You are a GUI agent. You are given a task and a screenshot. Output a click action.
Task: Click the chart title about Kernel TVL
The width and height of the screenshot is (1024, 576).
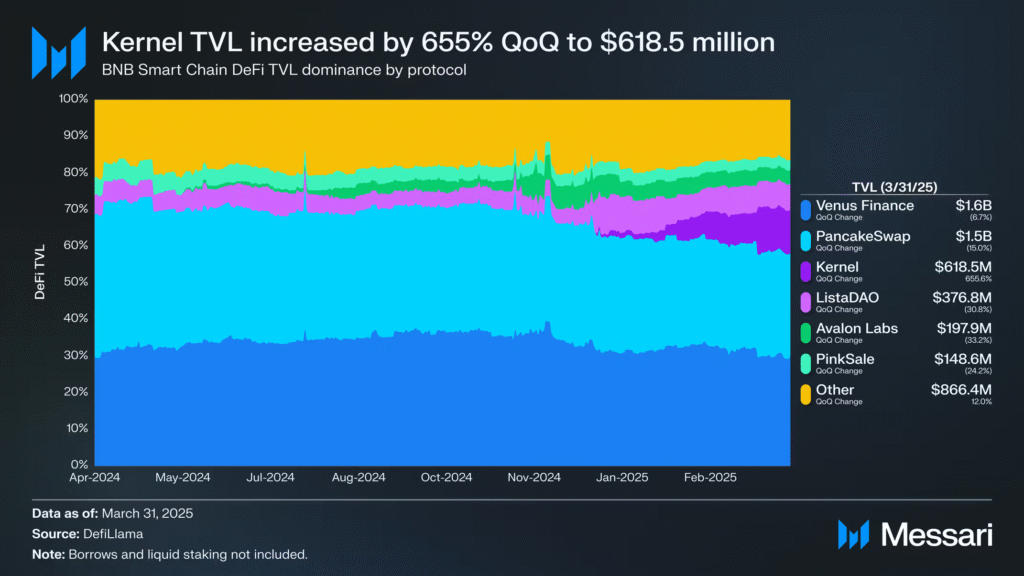438,42
